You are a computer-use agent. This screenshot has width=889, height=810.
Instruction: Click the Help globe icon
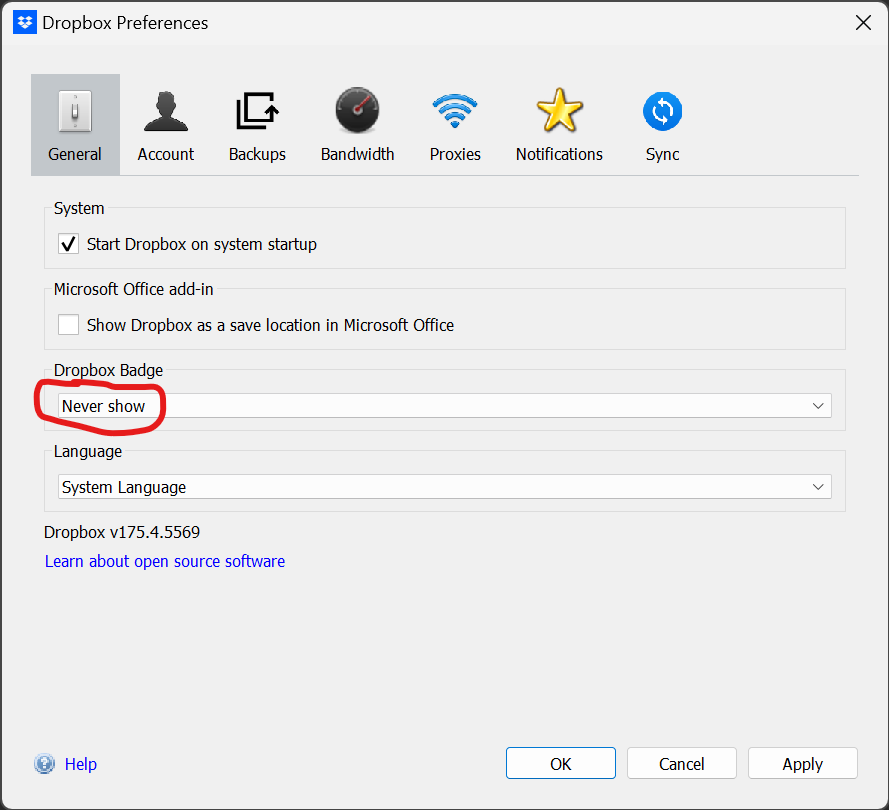[x=44, y=764]
